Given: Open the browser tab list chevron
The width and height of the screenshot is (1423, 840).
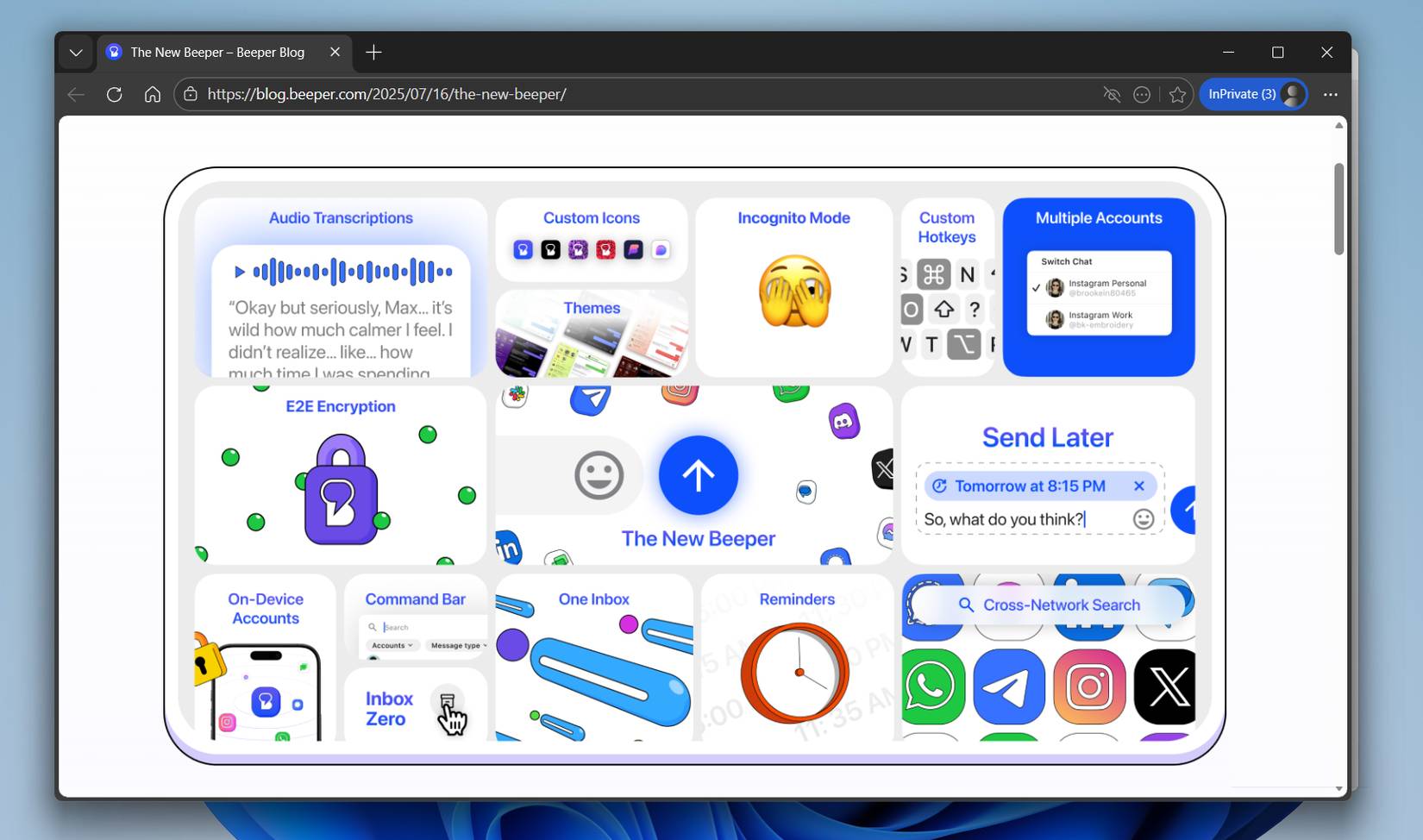Looking at the screenshot, I should coord(75,52).
